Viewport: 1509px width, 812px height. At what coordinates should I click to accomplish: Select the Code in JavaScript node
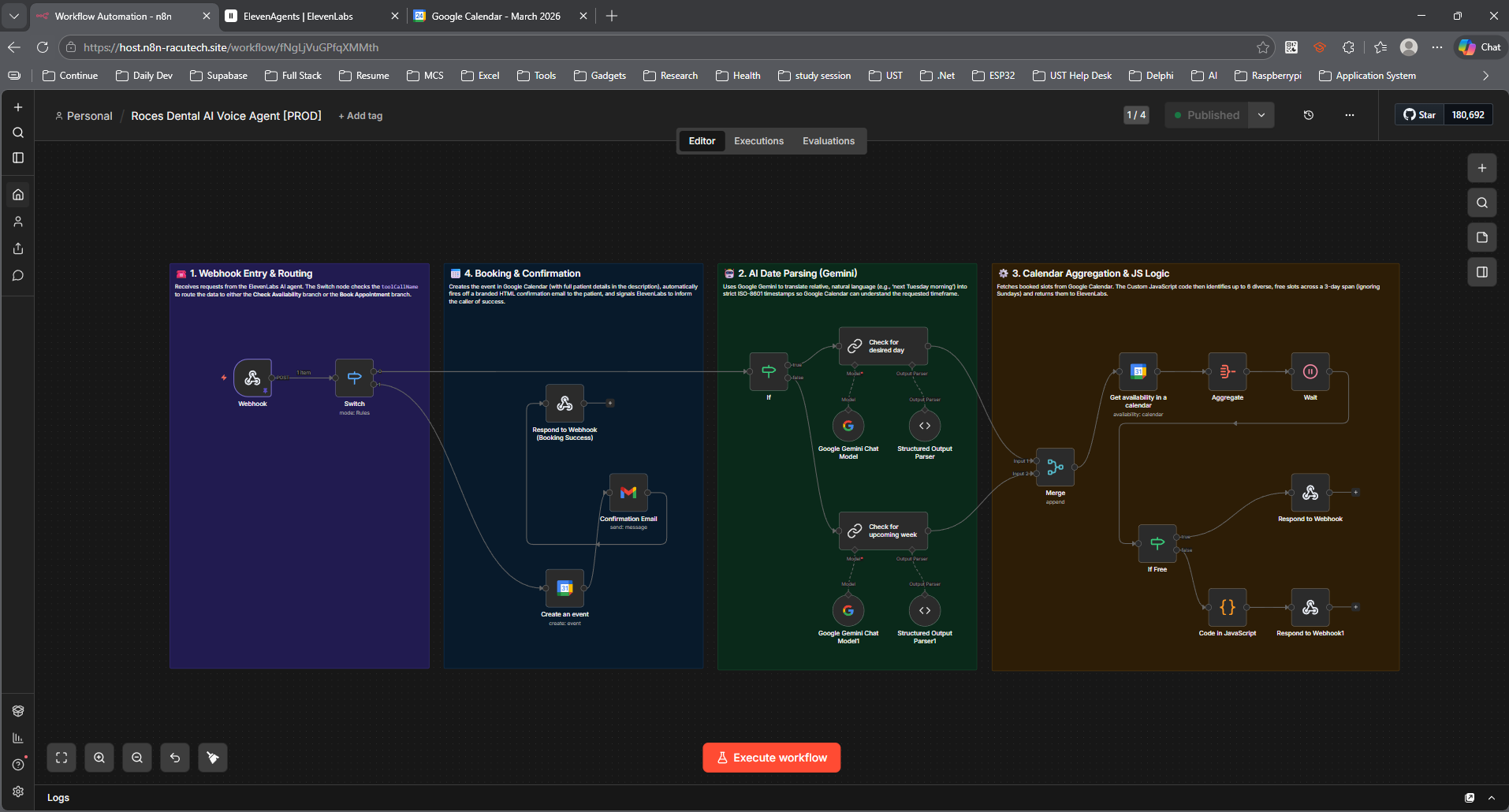point(1227,608)
